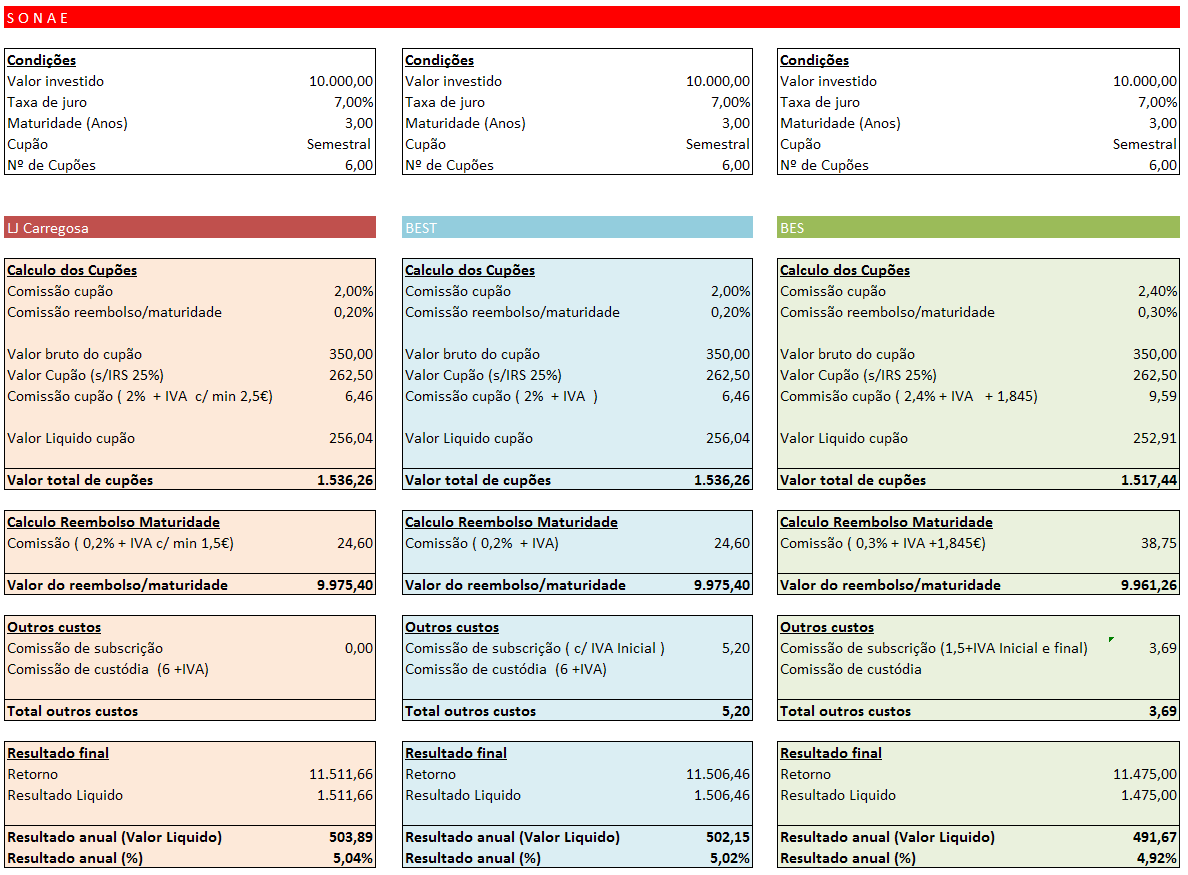Click BES Valor total de cupões 1.517,44
This screenshot has width=1188, height=875.
[x=1149, y=480]
